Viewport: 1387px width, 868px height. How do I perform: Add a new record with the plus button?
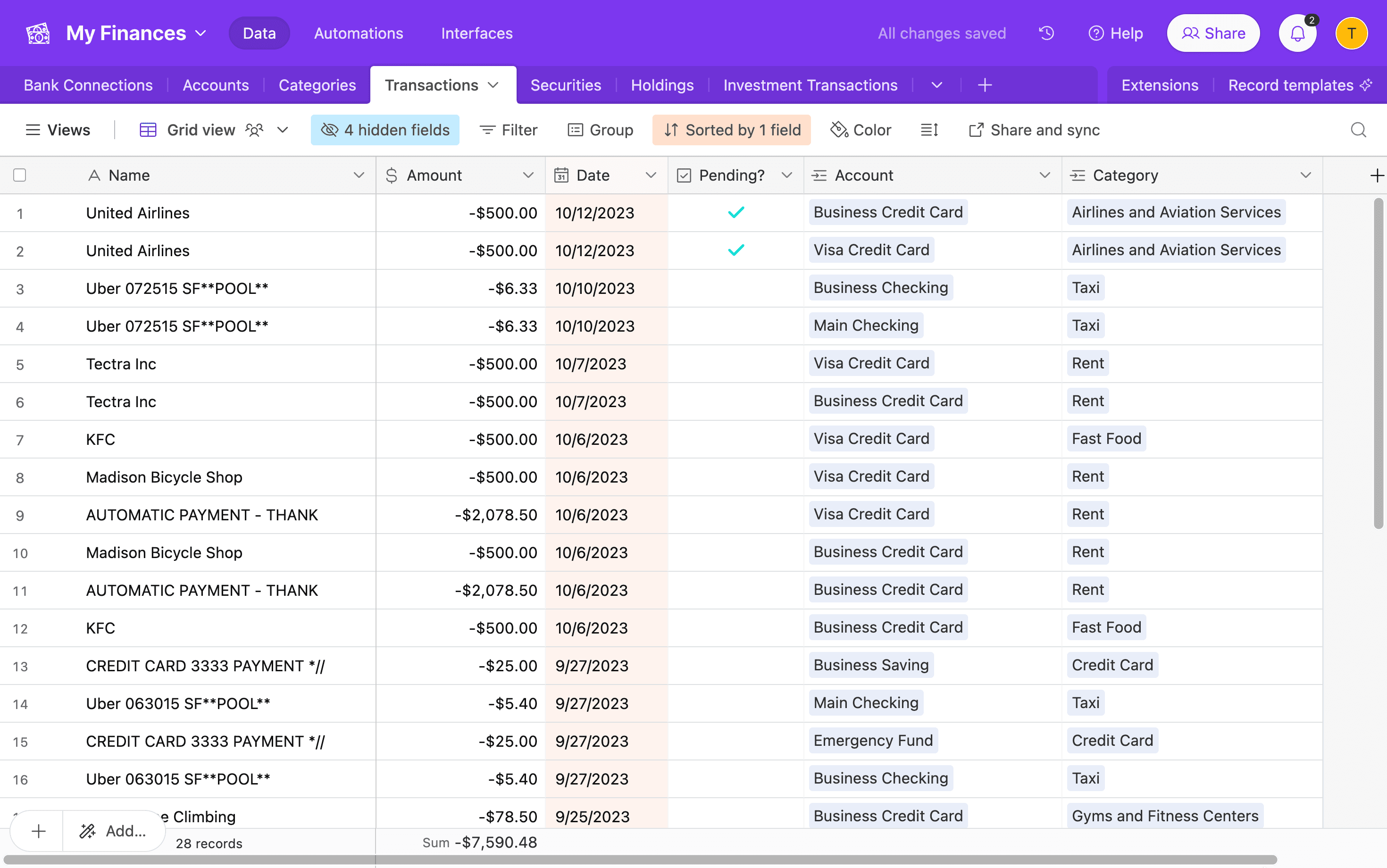pos(37,831)
